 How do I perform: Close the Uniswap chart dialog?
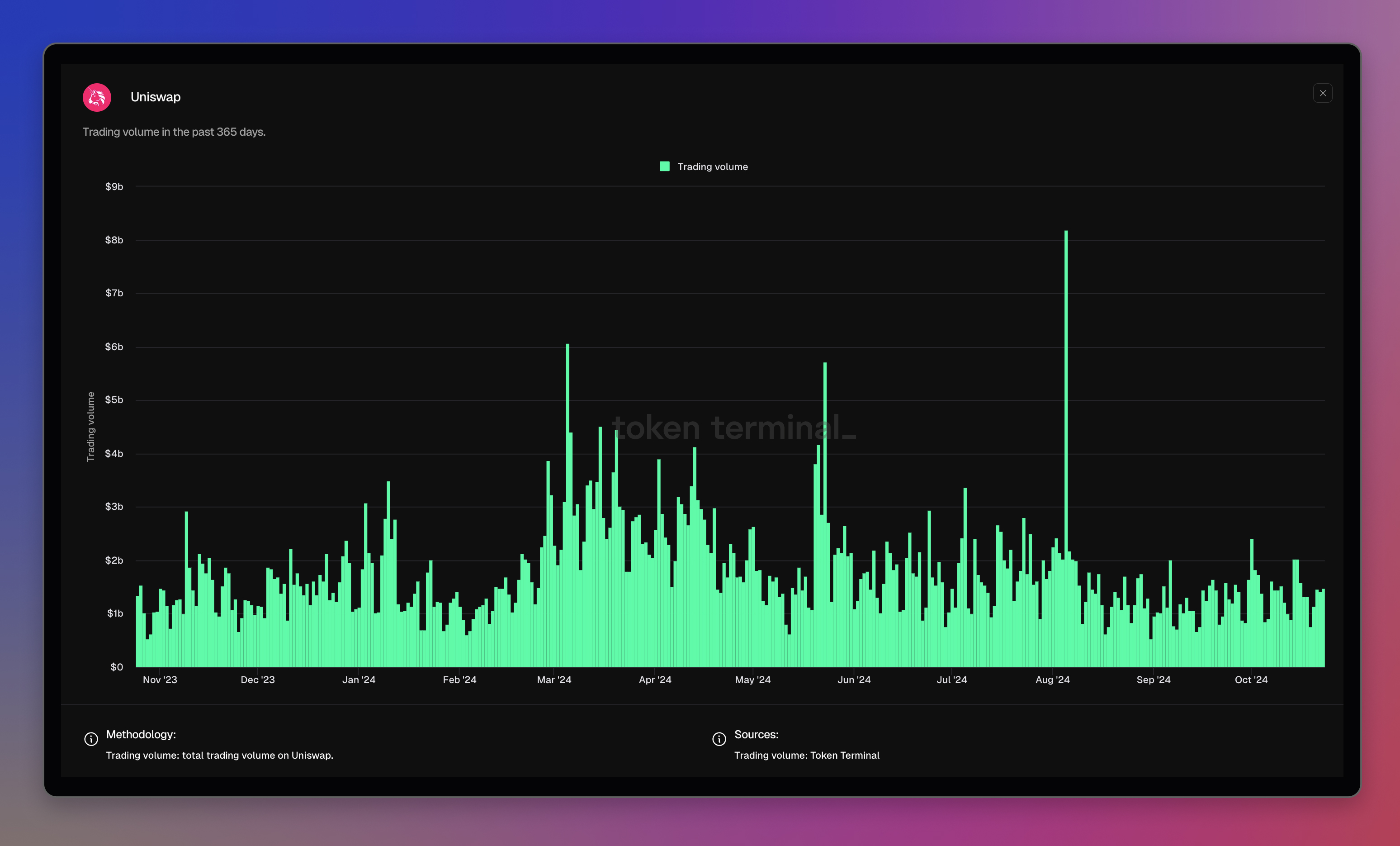coord(1323,93)
